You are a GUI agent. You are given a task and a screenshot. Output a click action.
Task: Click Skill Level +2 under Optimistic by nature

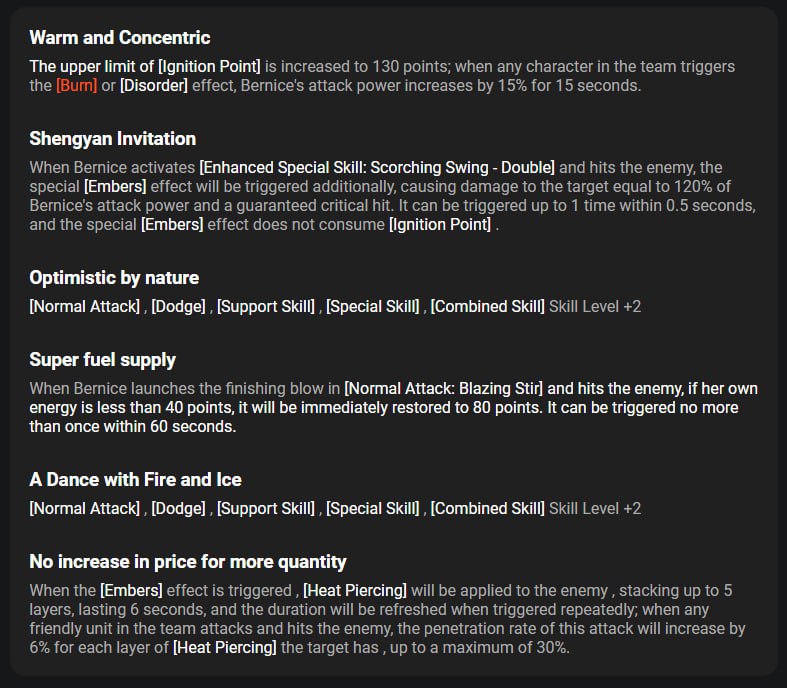595,306
